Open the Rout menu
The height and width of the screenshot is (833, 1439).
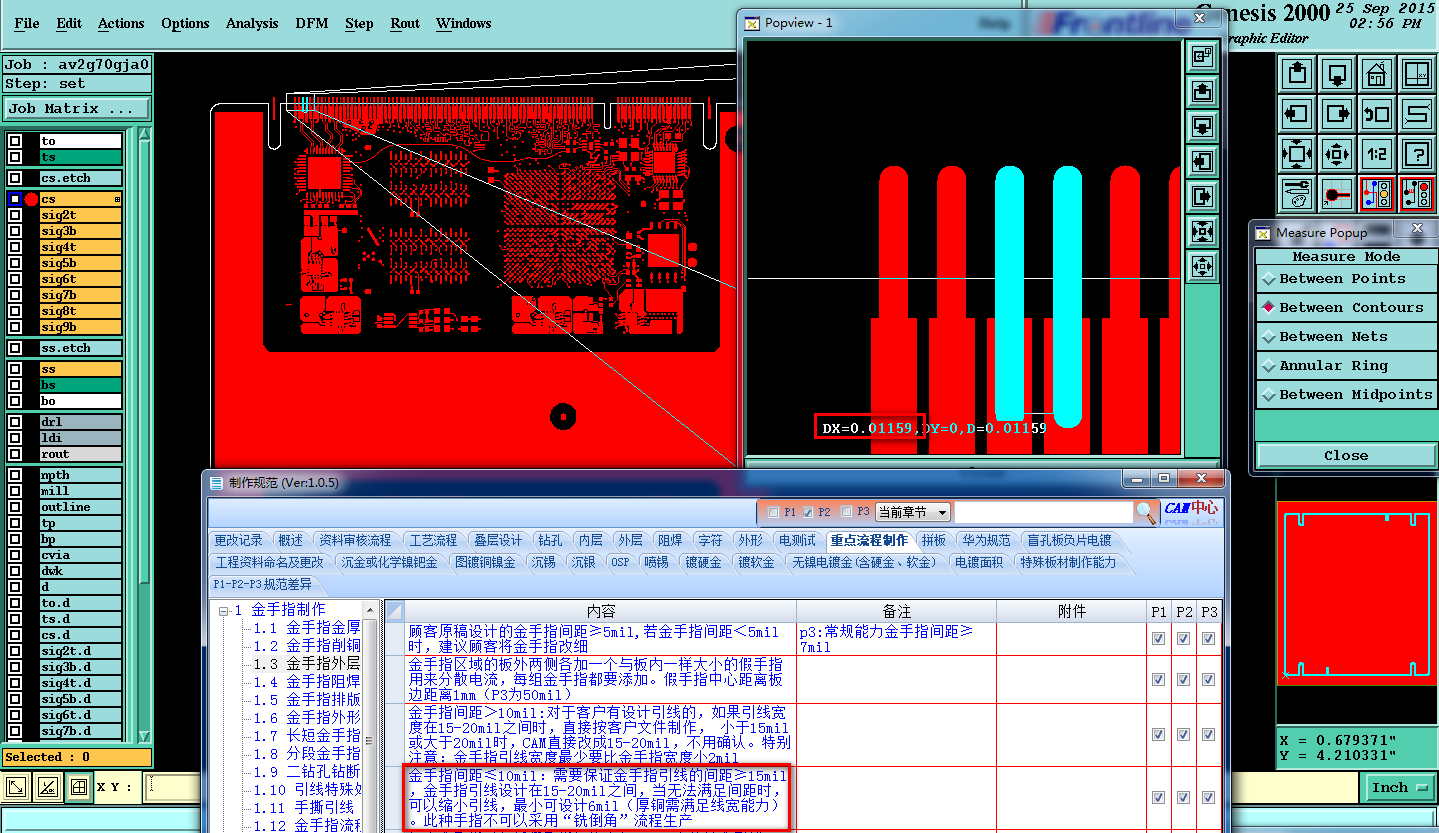pyautogui.click(x=405, y=23)
